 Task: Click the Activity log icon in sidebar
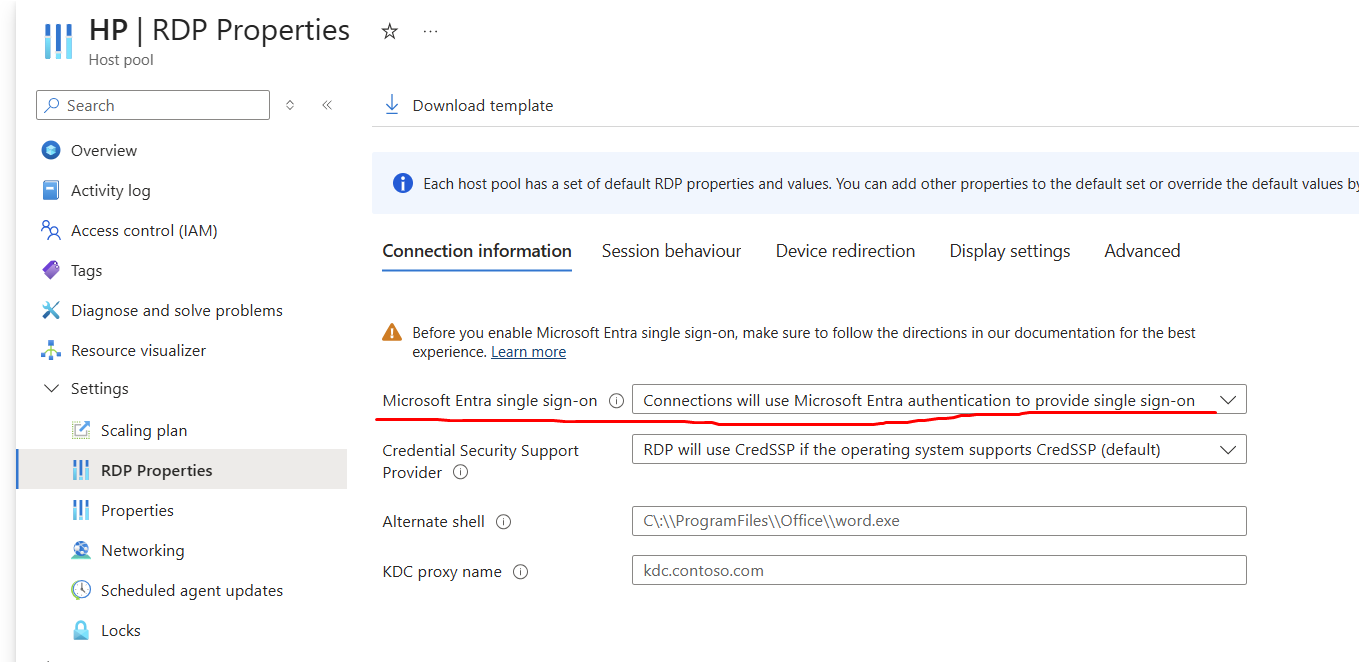click(50, 190)
